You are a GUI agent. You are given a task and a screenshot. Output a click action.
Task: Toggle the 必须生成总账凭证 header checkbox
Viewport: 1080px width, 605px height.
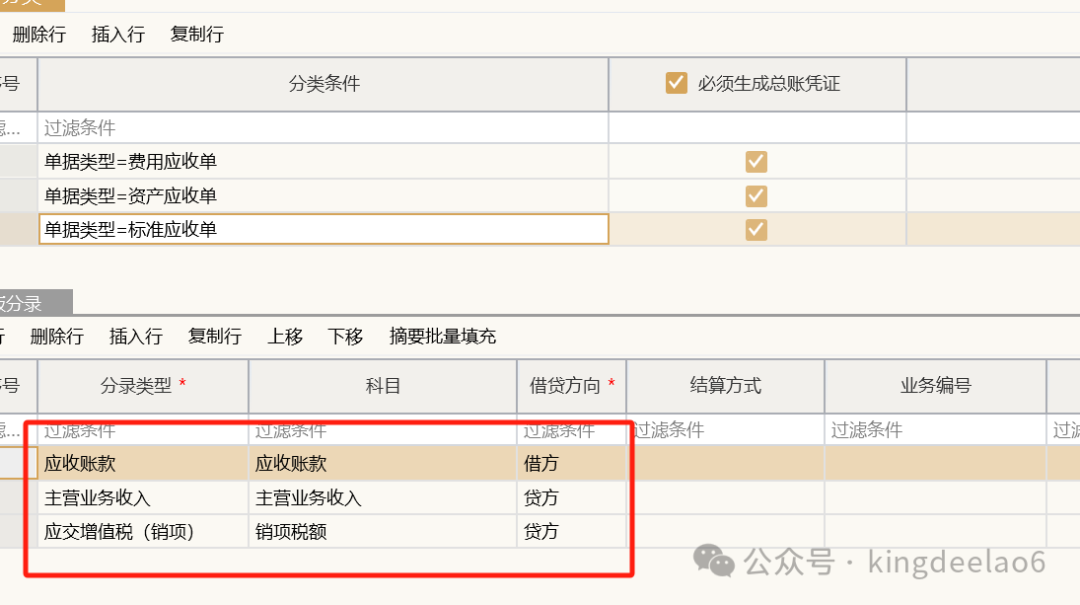(677, 84)
